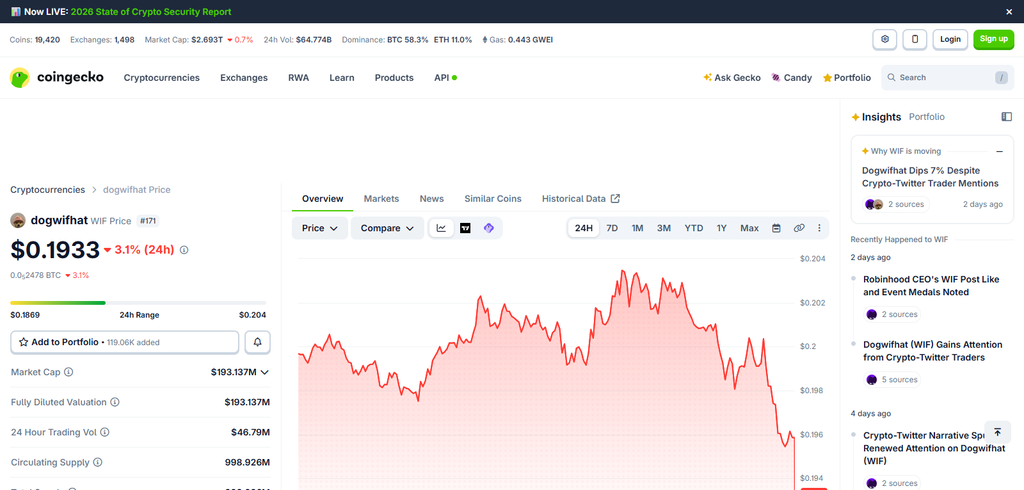The width and height of the screenshot is (1024, 490).
Task: Collapse the Why WIF is moving card
Action: tap(999, 152)
